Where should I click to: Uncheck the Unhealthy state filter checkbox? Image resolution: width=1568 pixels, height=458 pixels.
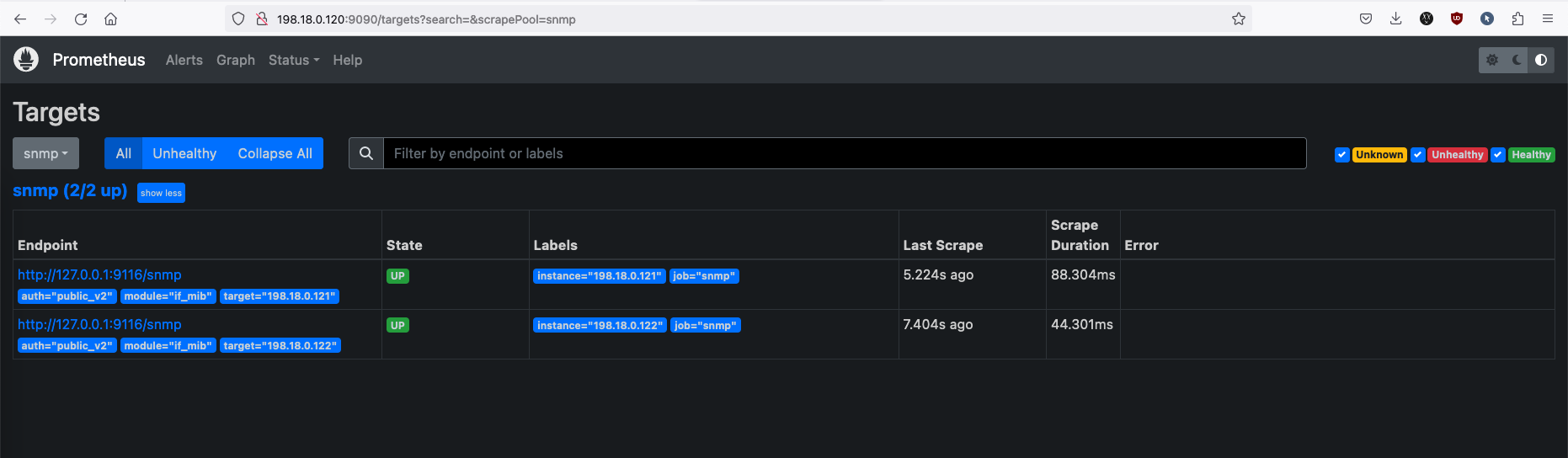1418,155
